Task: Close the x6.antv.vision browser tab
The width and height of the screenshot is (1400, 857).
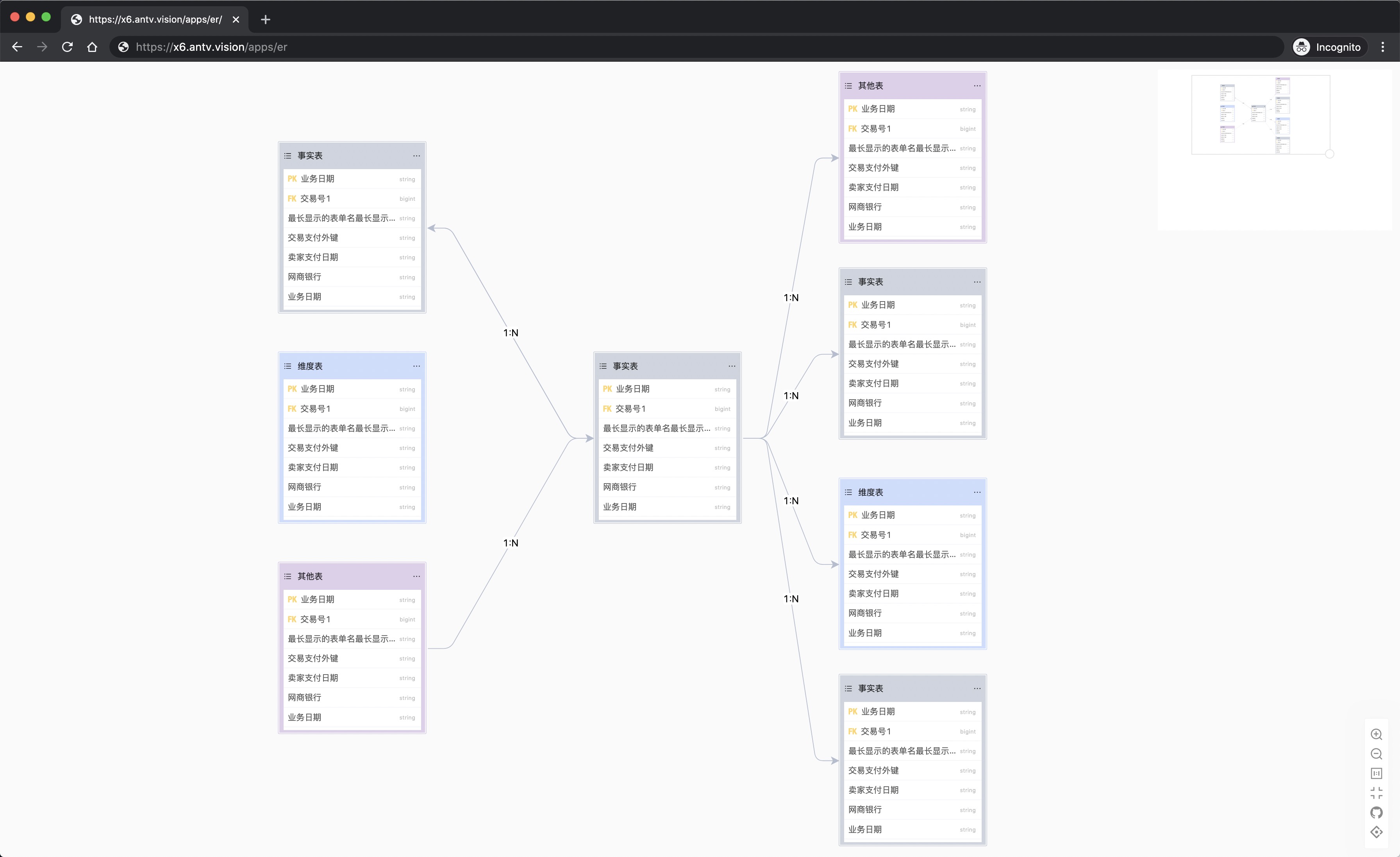Action: (236, 19)
